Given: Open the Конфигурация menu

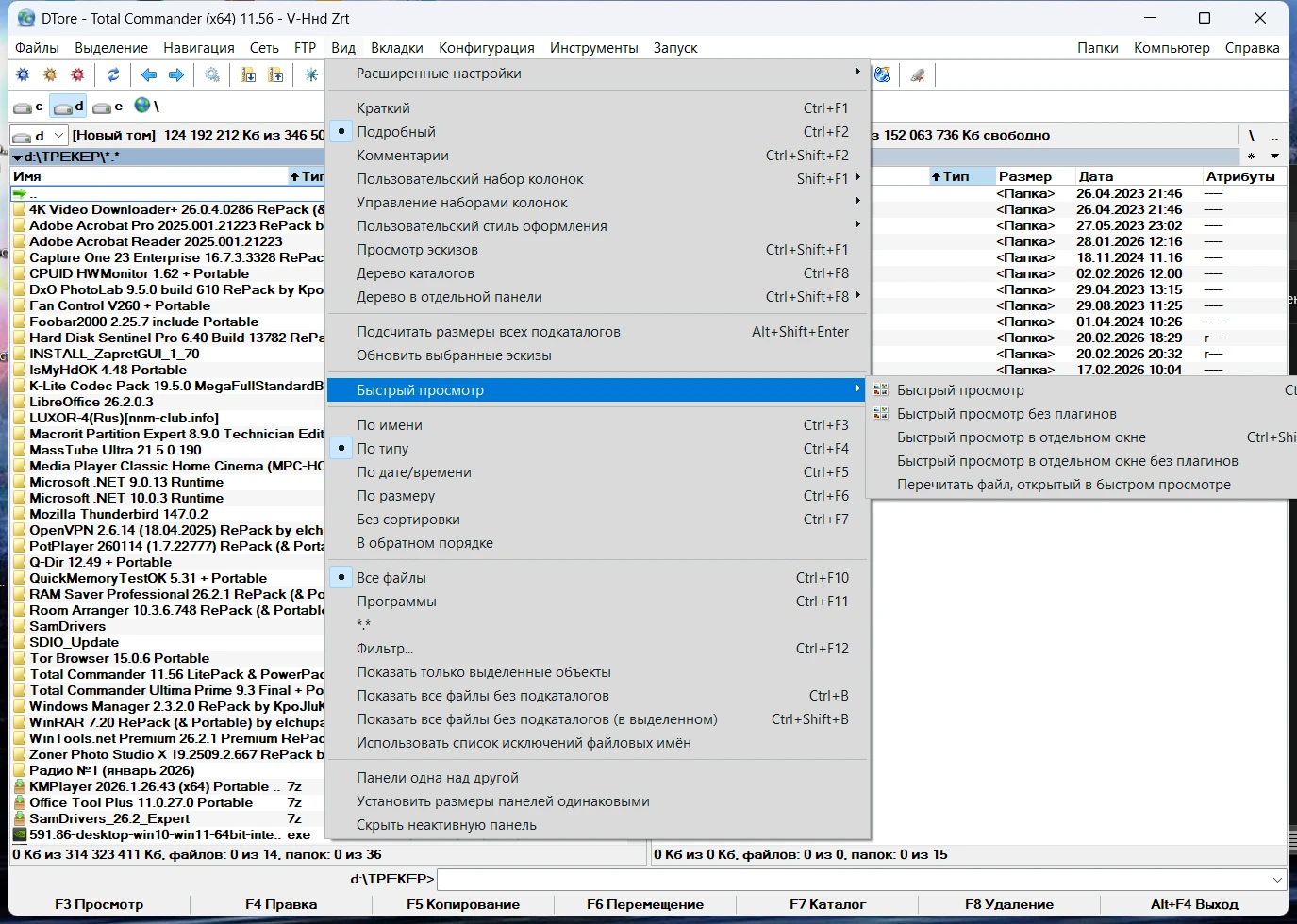Looking at the screenshot, I should [486, 48].
